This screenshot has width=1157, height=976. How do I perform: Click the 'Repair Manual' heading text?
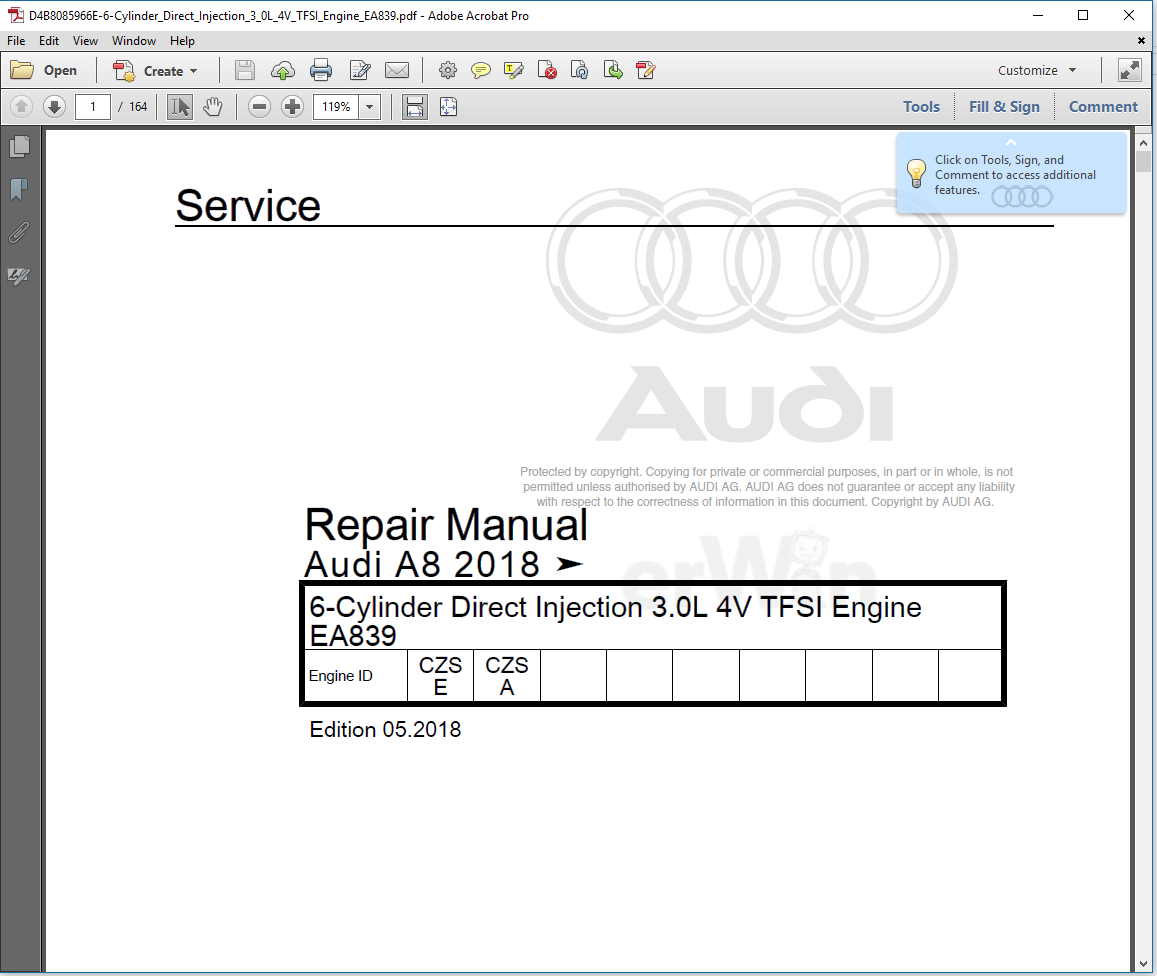(x=446, y=525)
